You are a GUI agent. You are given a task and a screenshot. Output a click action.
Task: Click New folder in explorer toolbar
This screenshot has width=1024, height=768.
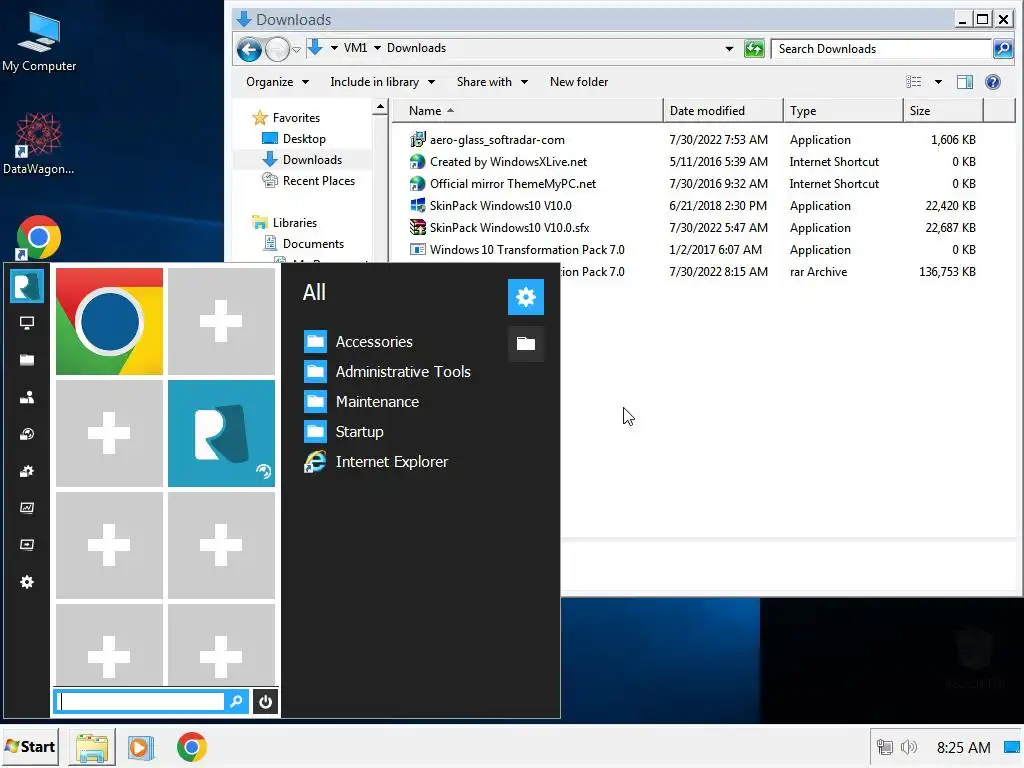coord(579,82)
